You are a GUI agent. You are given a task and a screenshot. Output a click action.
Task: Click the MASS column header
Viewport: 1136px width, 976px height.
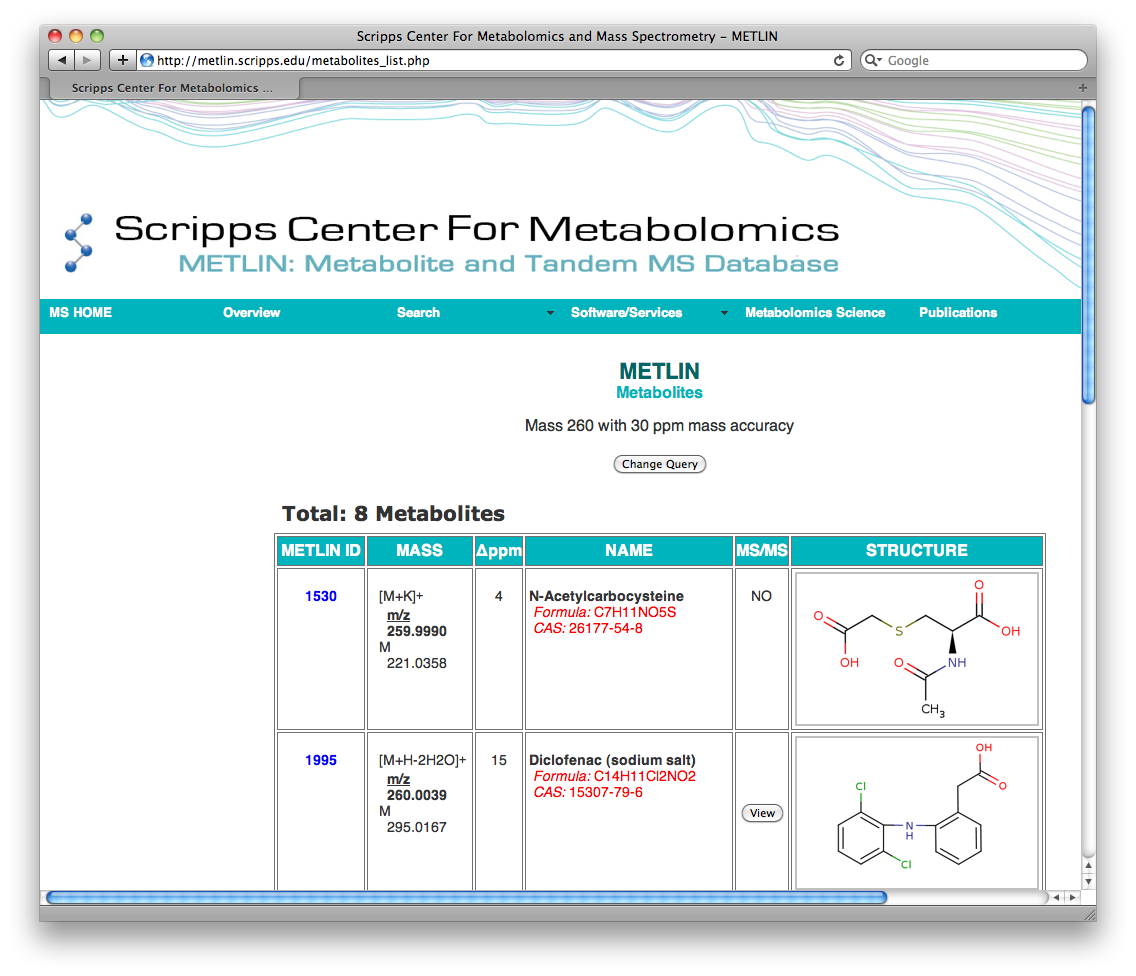pos(419,551)
